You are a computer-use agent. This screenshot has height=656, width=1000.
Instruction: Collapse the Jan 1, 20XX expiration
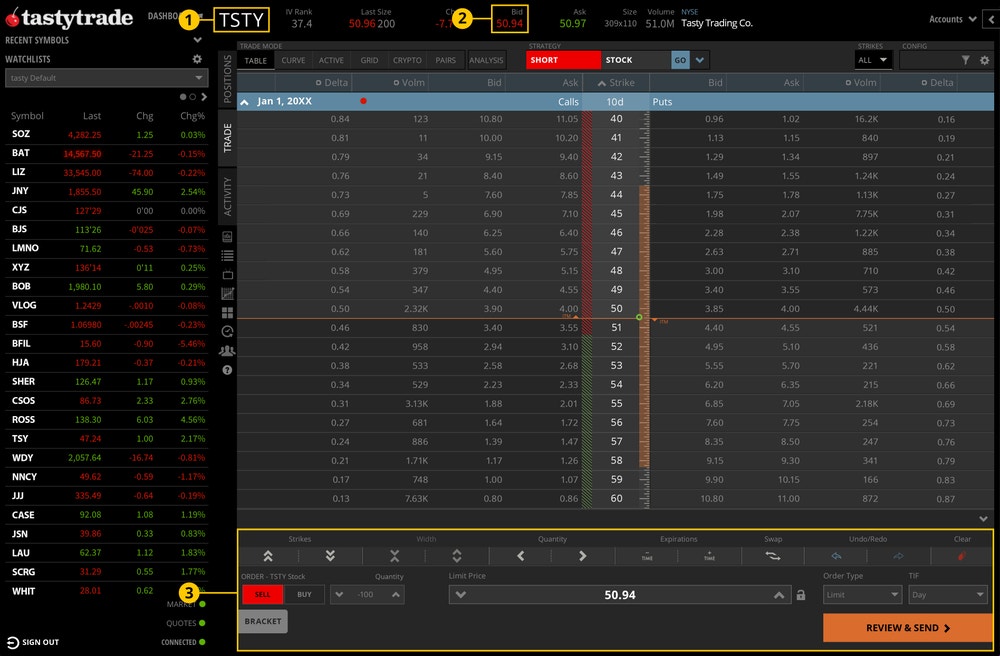(x=244, y=101)
